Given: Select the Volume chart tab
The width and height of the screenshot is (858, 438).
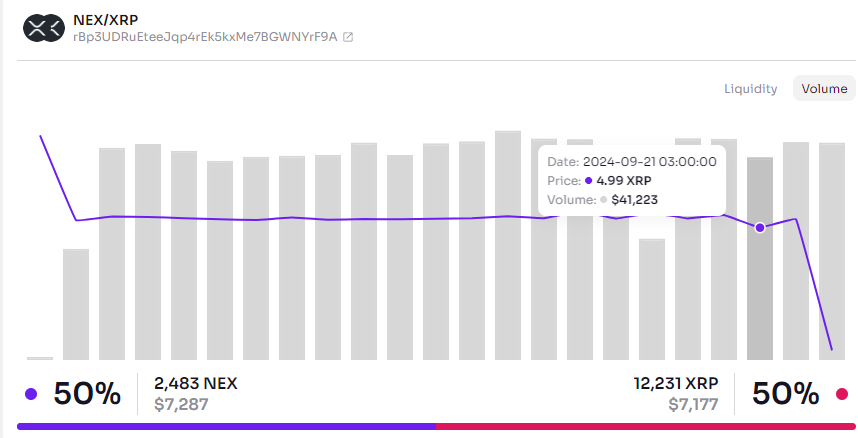Looking at the screenshot, I should click(824, 89).
